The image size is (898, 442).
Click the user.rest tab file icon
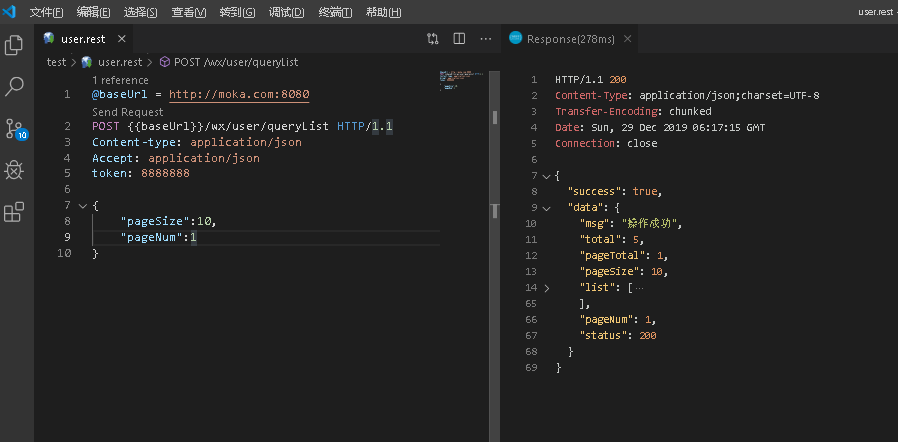(49, 38)
